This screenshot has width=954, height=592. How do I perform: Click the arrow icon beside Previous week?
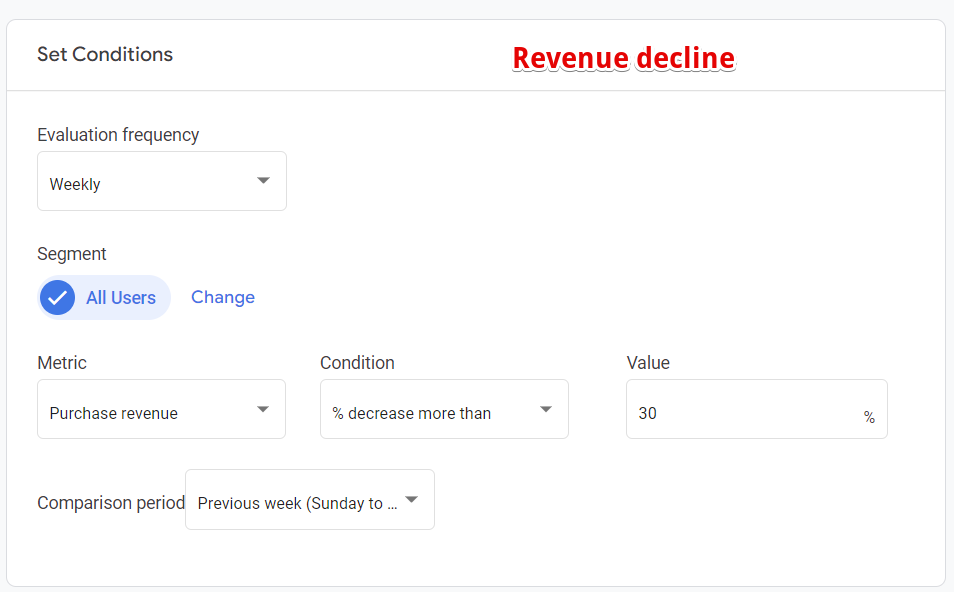(x=411, y=500)
